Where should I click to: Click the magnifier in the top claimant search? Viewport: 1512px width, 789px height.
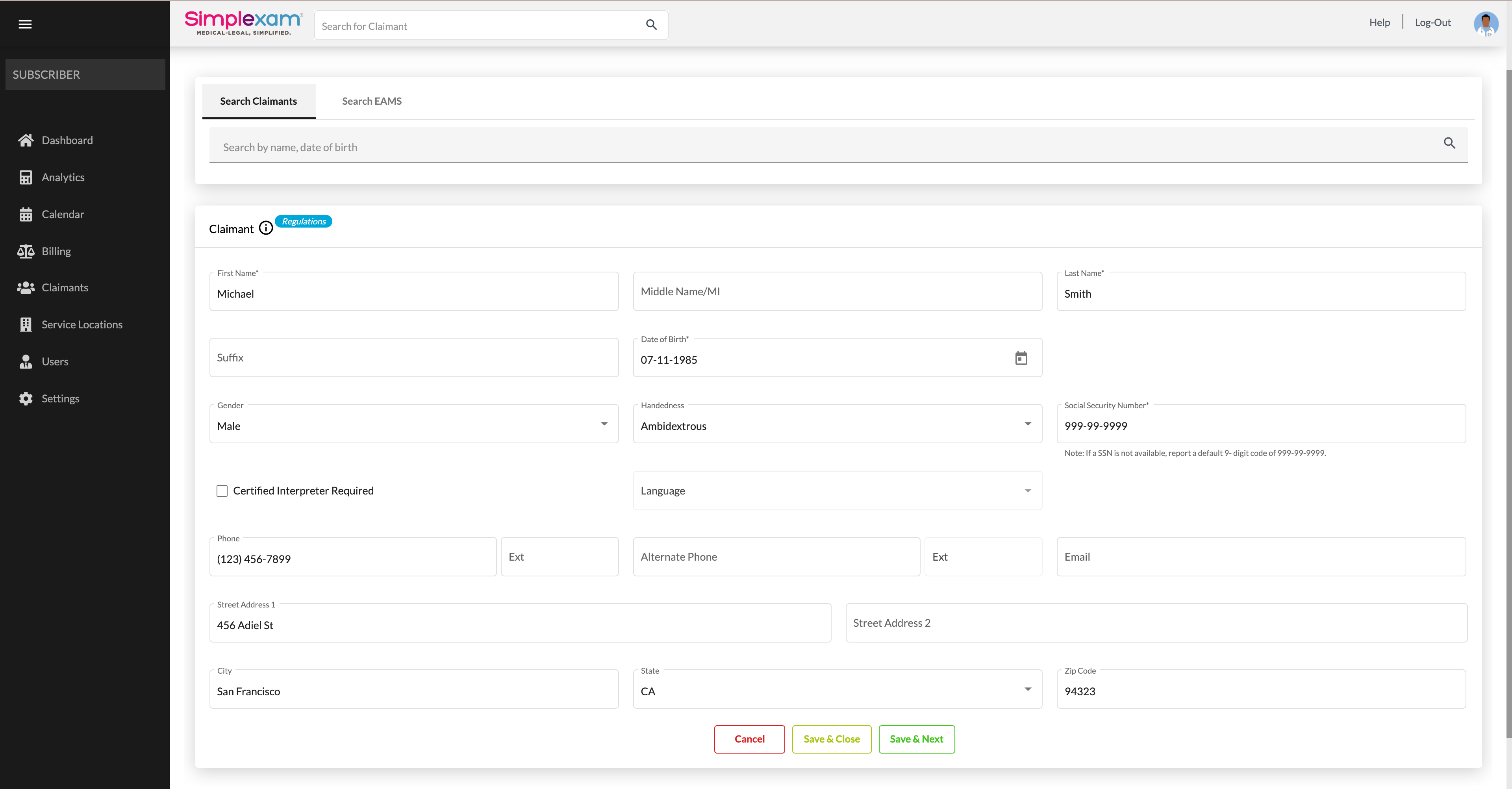[x=651, y=25]
